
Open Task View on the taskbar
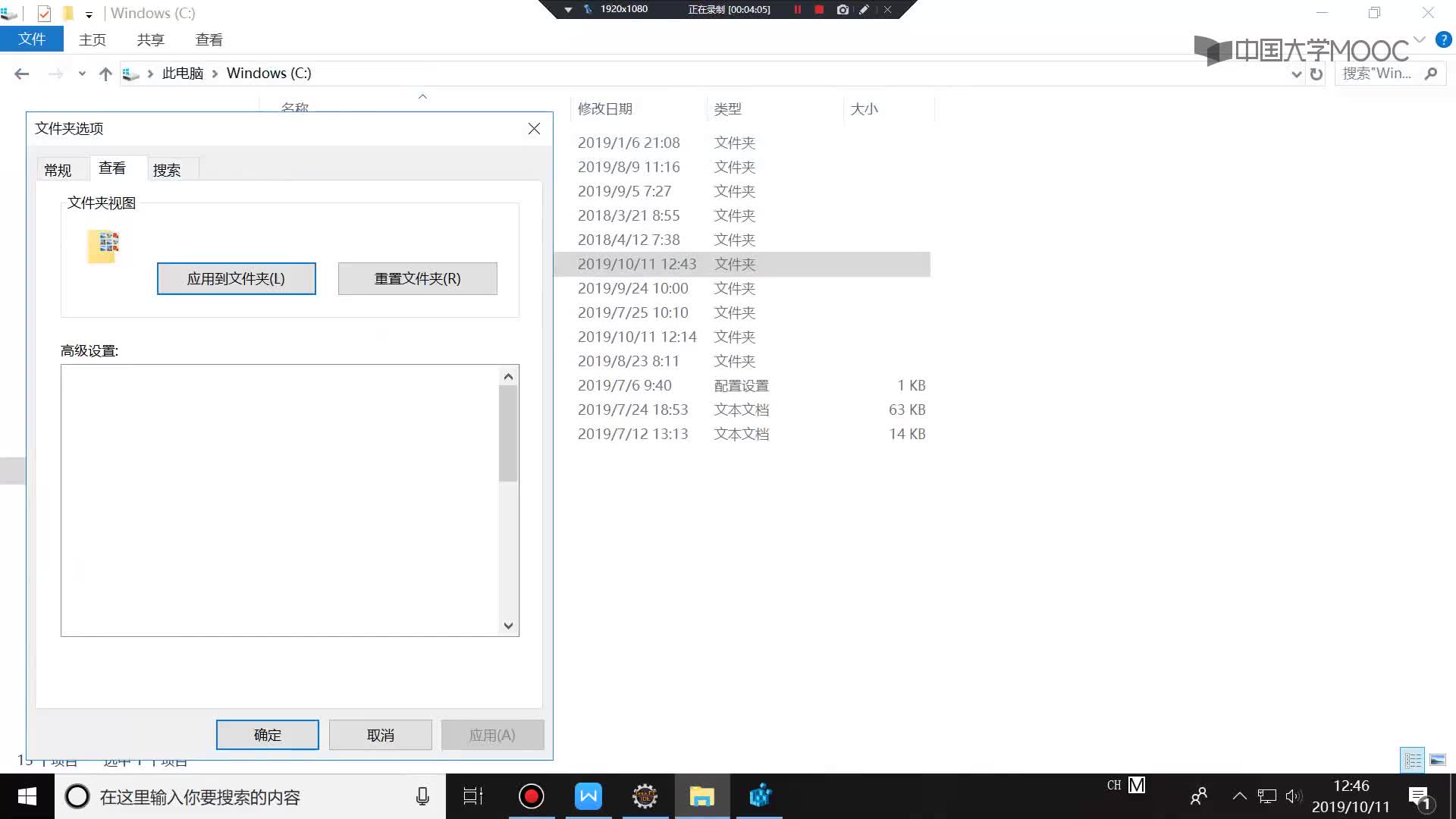[x=473, y=796]
